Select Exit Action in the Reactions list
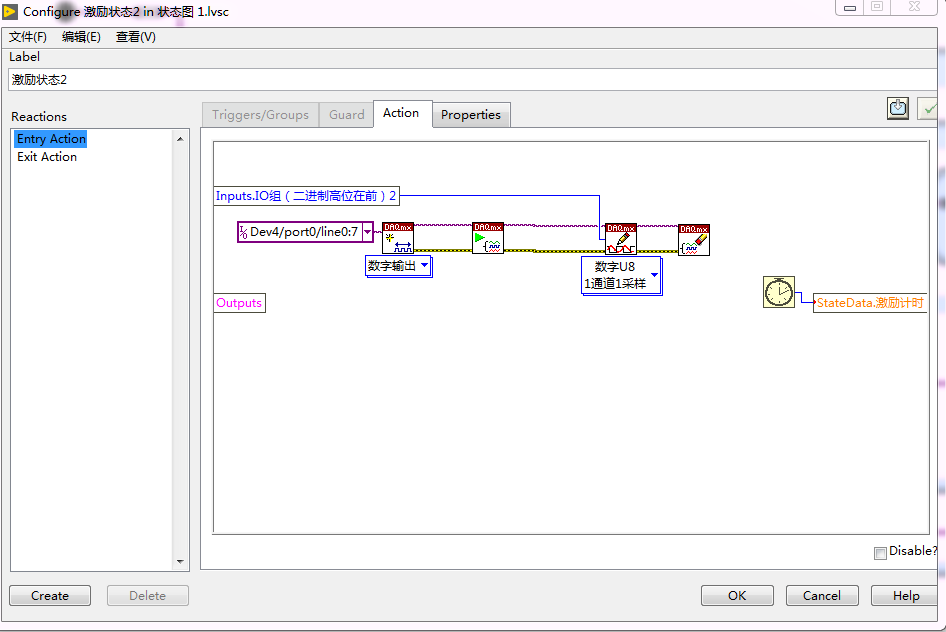The image size is (946, 632). click(x=46, y=157)
